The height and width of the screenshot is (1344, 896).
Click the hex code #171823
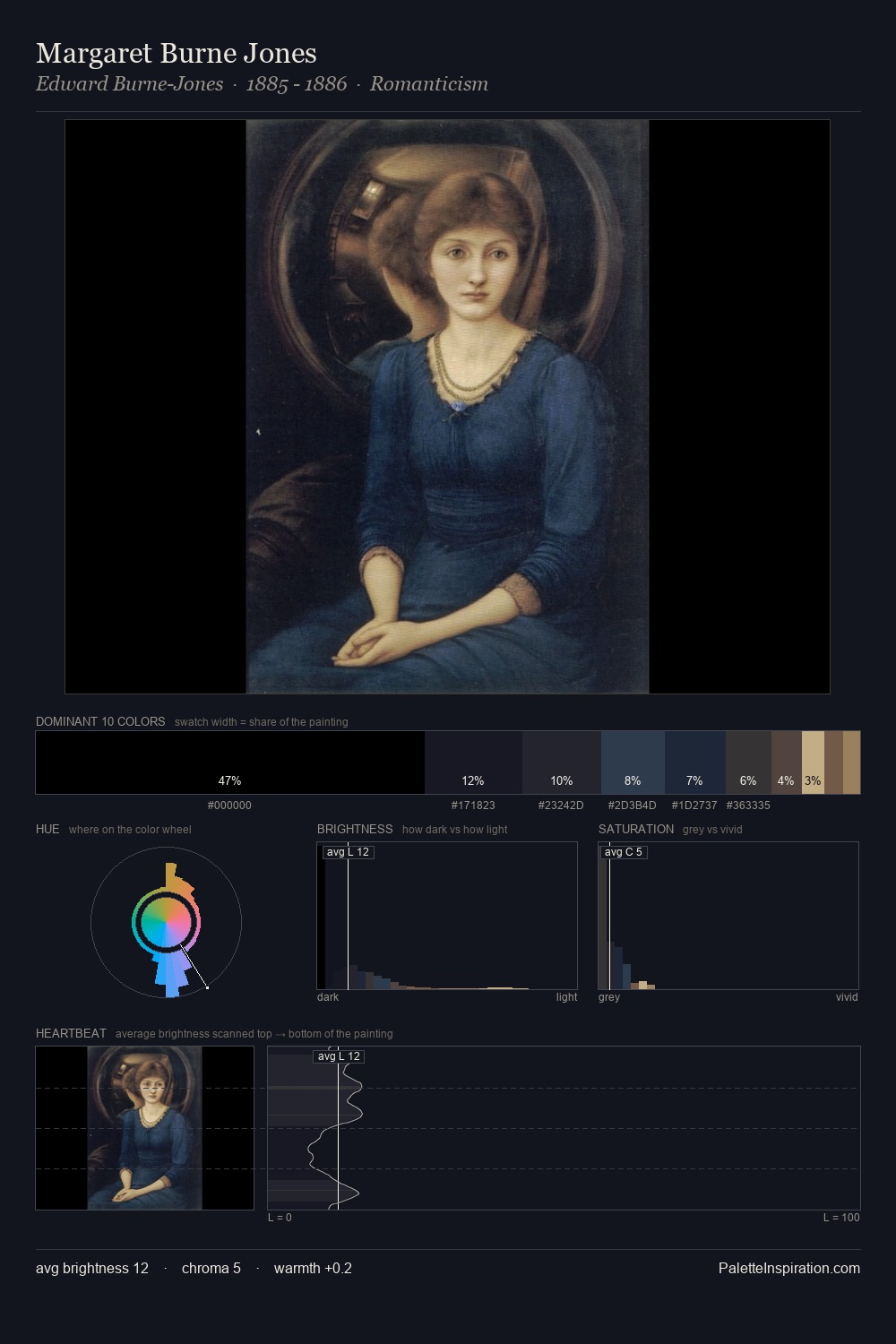coord(473,806)
